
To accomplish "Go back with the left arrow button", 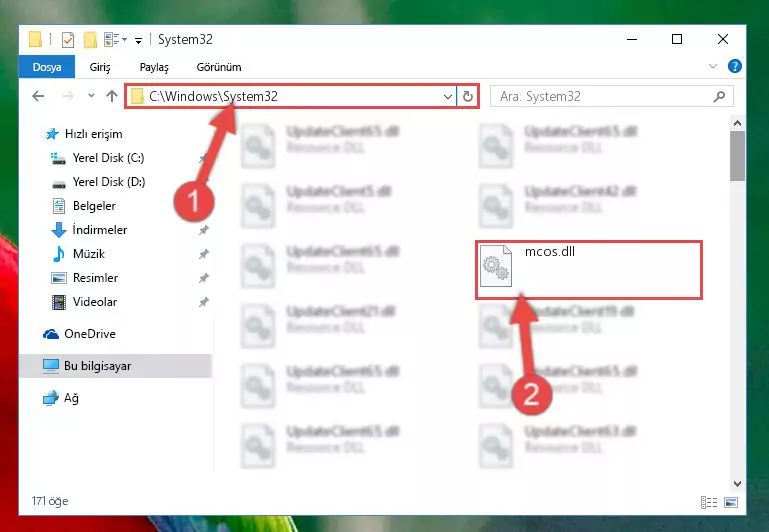I will 38,96.
